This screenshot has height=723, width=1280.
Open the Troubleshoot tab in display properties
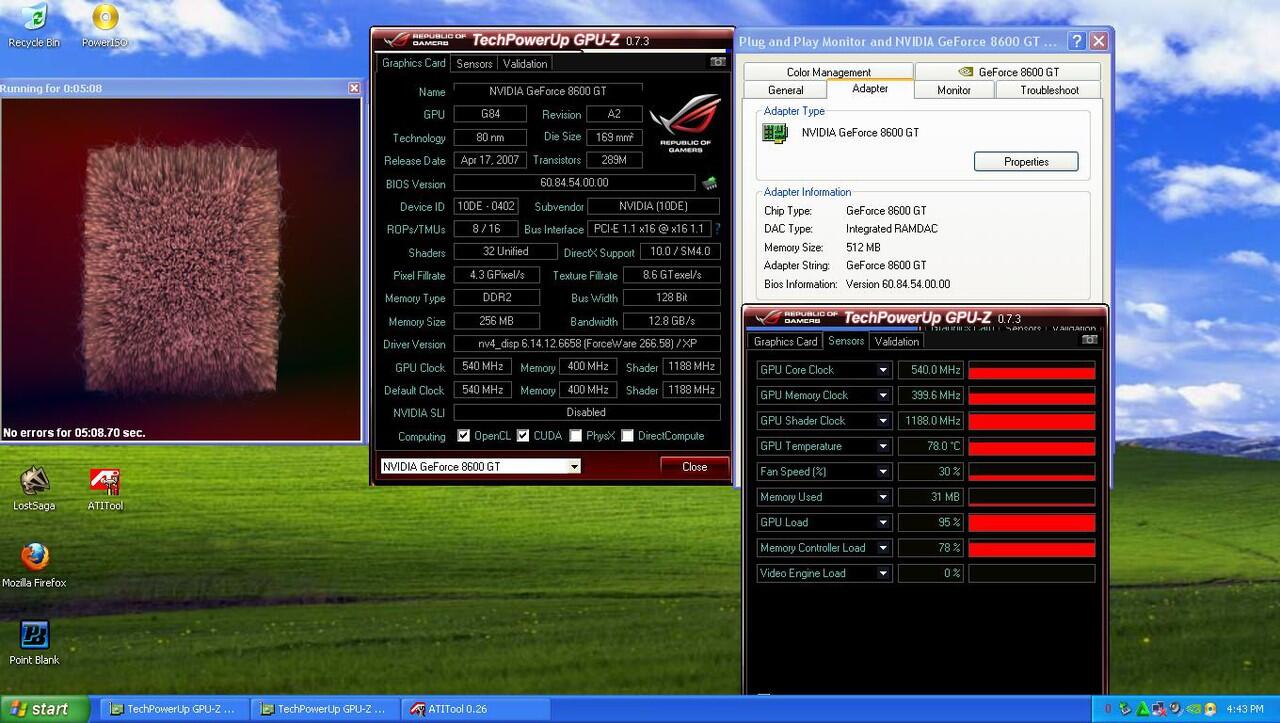[x=1049, y=90]
